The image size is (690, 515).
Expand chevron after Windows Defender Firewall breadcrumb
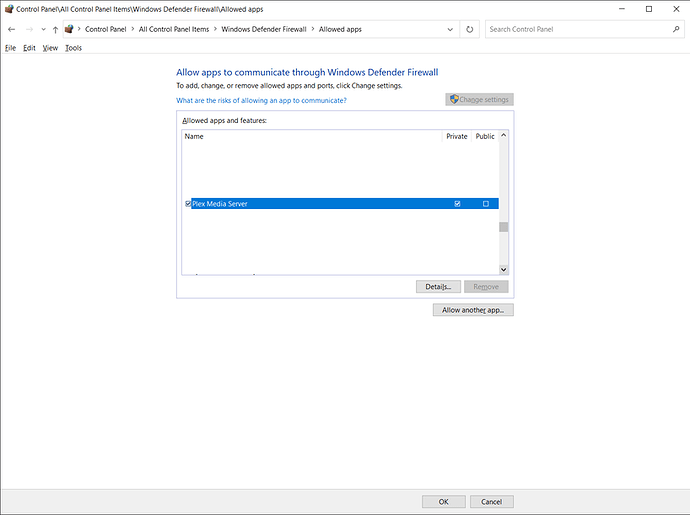[x=313, y=29]
